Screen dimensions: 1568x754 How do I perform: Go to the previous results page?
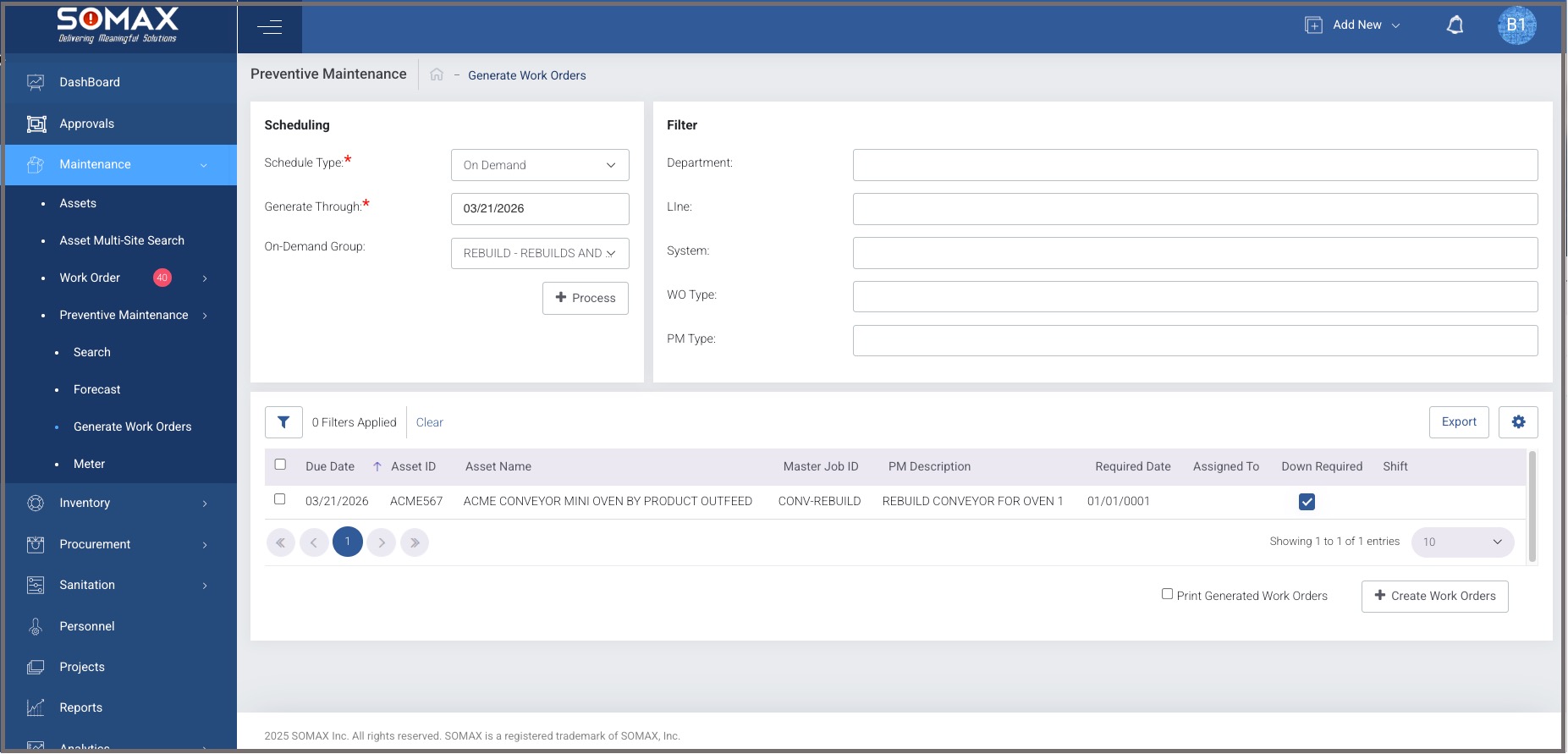pos(314,542)
